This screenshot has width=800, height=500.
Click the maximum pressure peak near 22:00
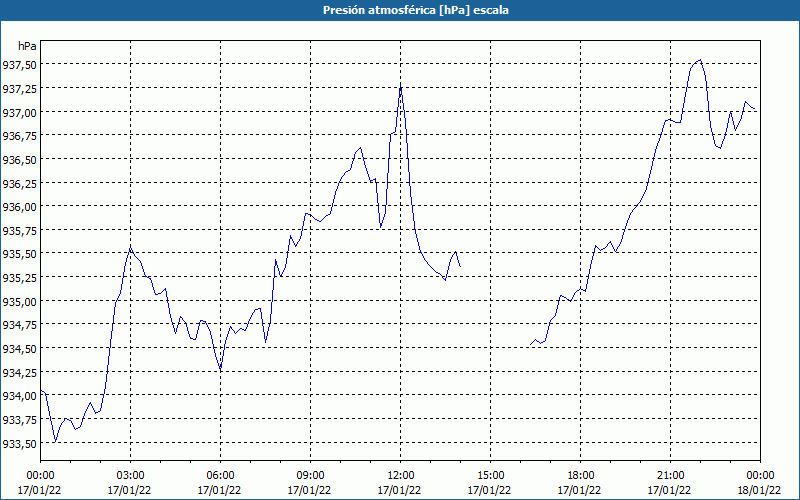(701, 60)
